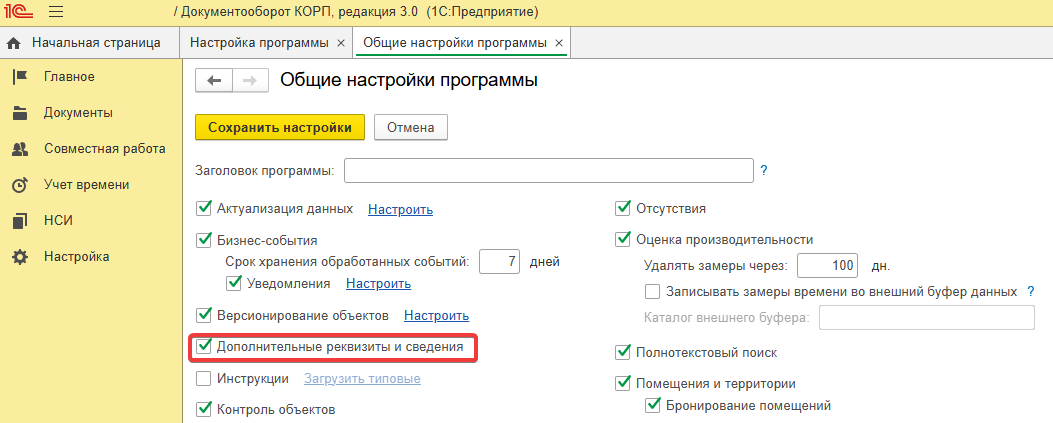This screenshot has width=1053, height=423.
Task: Click the Срок хранения days field
Action: click(500, 262)
